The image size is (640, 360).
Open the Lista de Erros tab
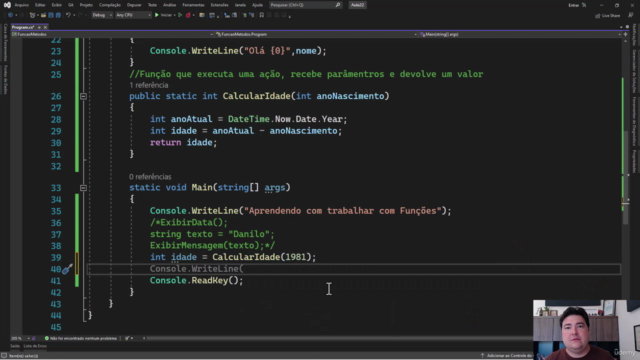pyautogui.click(x=35, y=346)
